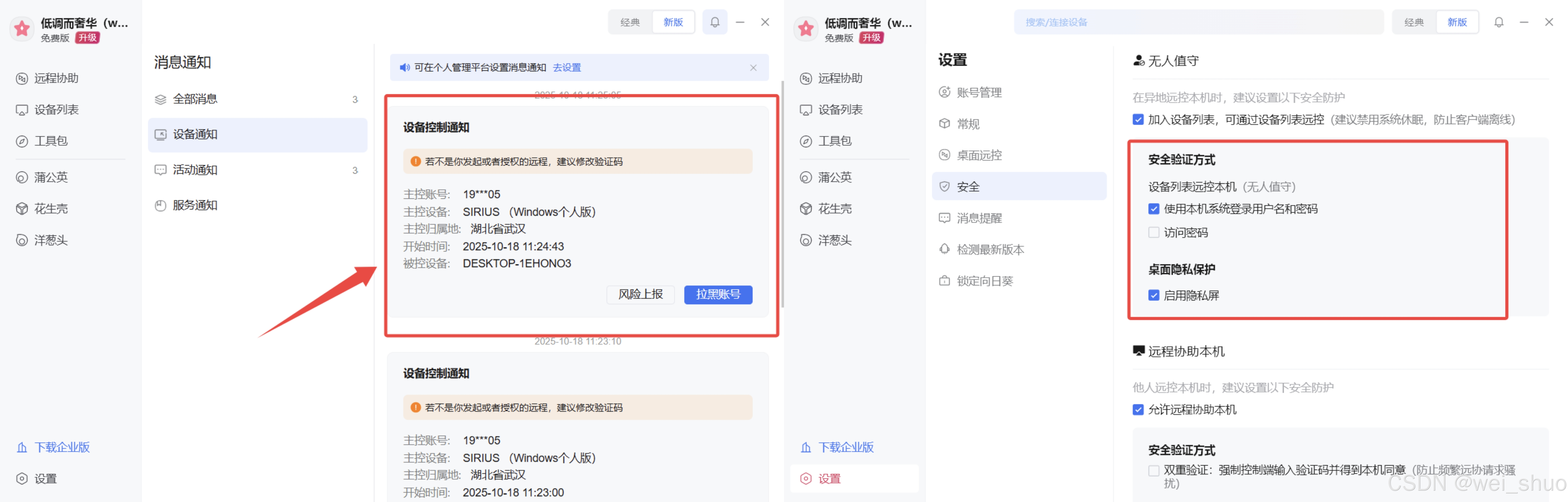
Task: Open the 设备列表 sidebar icon
Action: (21, 110)
